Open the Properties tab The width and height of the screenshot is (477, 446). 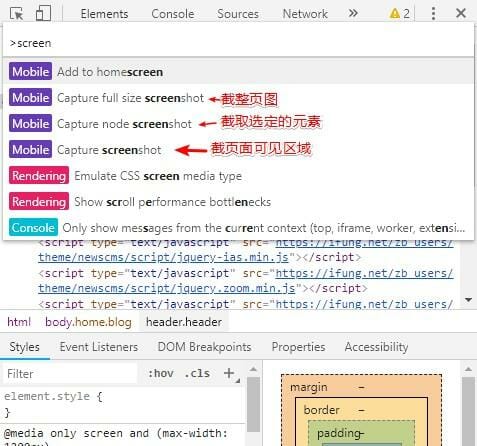(x=298, y=347)
